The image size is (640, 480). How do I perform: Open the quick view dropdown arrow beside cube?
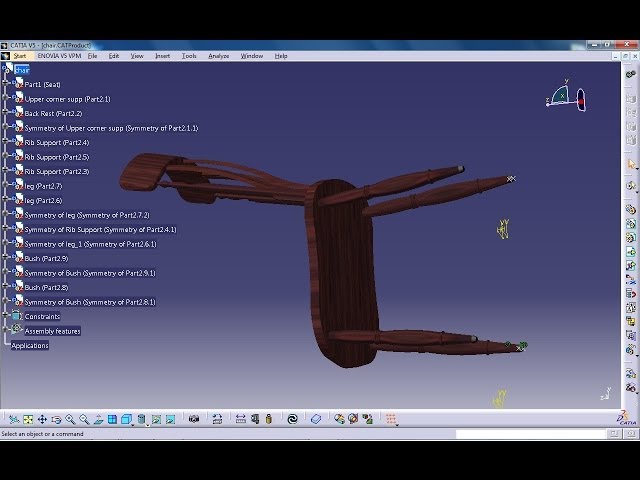pyautogui.click(x=133, y=424)
